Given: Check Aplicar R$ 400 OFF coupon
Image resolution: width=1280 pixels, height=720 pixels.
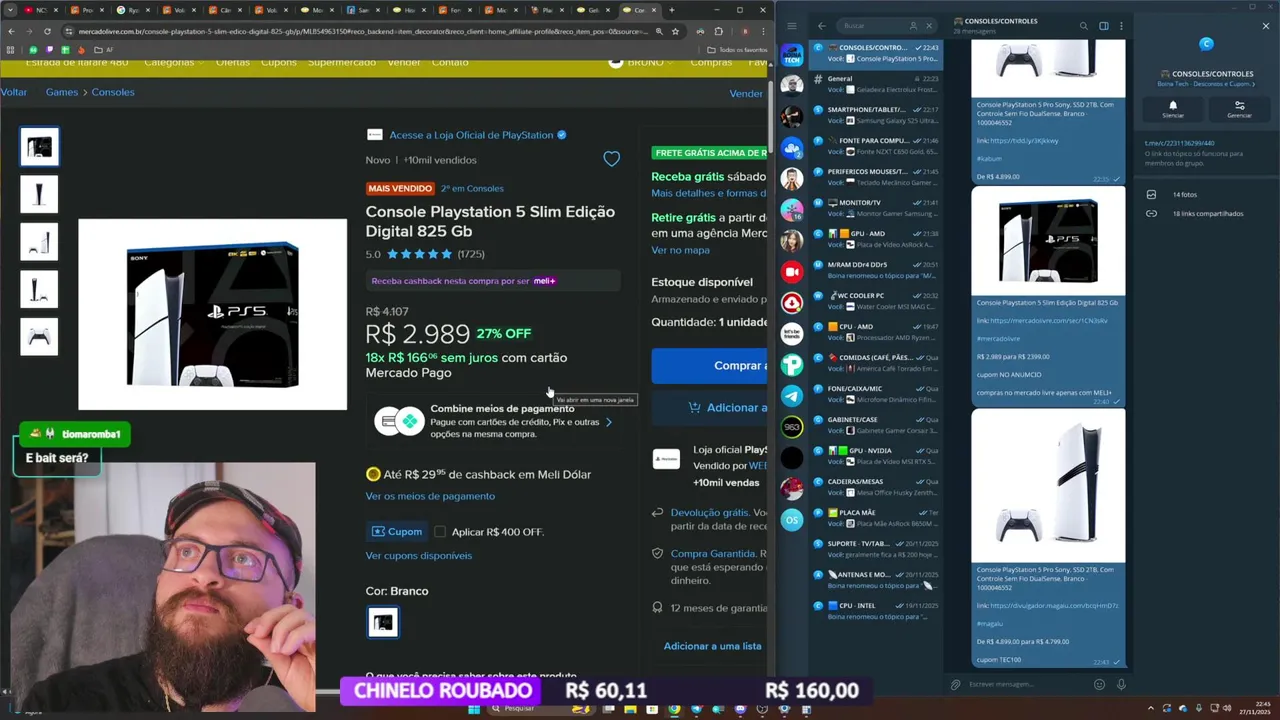Looking at the screenshot, I should tap(440, 532).
